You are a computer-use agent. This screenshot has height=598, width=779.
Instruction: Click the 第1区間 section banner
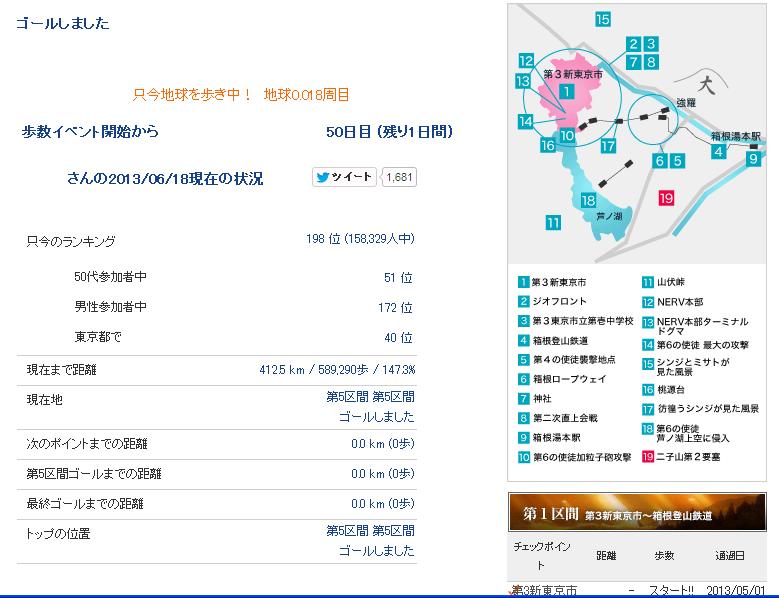(637, 513)
